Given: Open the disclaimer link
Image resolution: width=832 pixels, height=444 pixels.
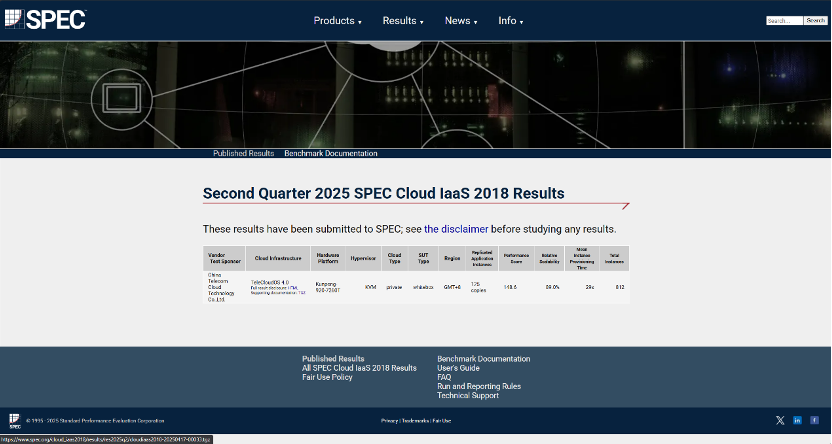Looking at the screenshot, I should [456, 229].
